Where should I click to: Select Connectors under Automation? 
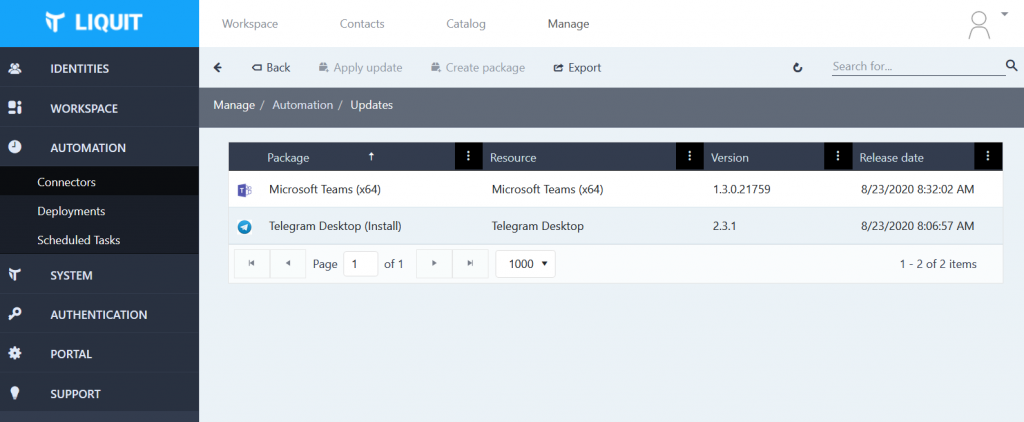[99, 182]
